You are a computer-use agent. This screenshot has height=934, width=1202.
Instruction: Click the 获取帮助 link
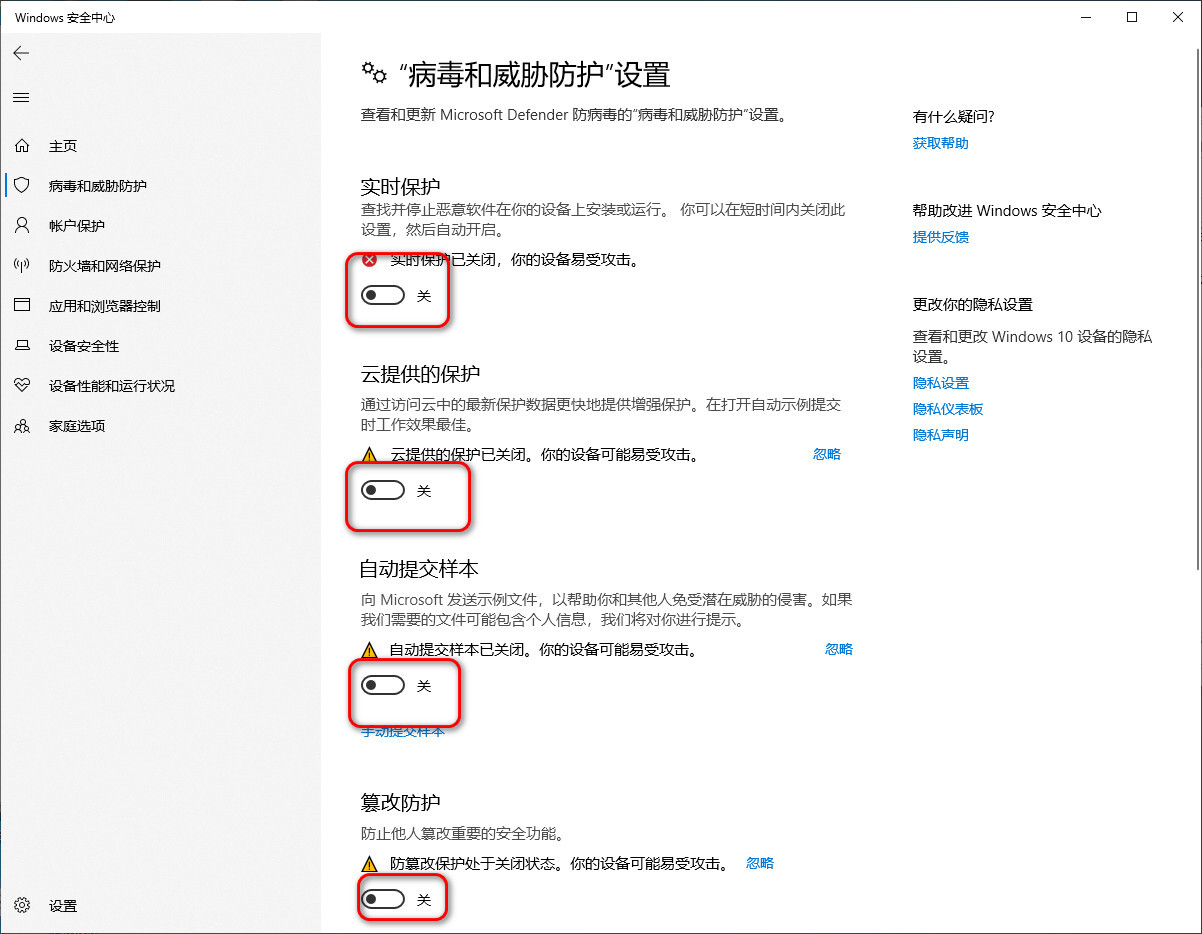tap(940, 143)
